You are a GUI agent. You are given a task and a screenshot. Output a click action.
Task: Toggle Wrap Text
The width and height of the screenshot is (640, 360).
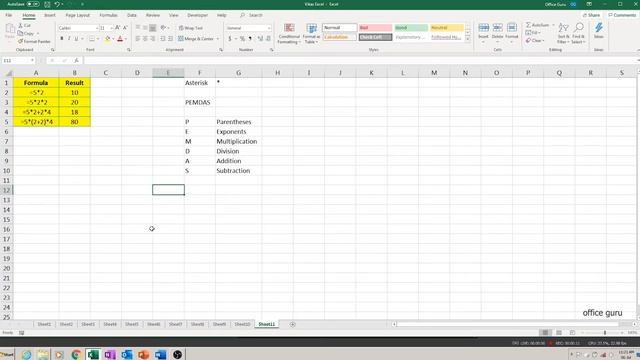point(191,28)
